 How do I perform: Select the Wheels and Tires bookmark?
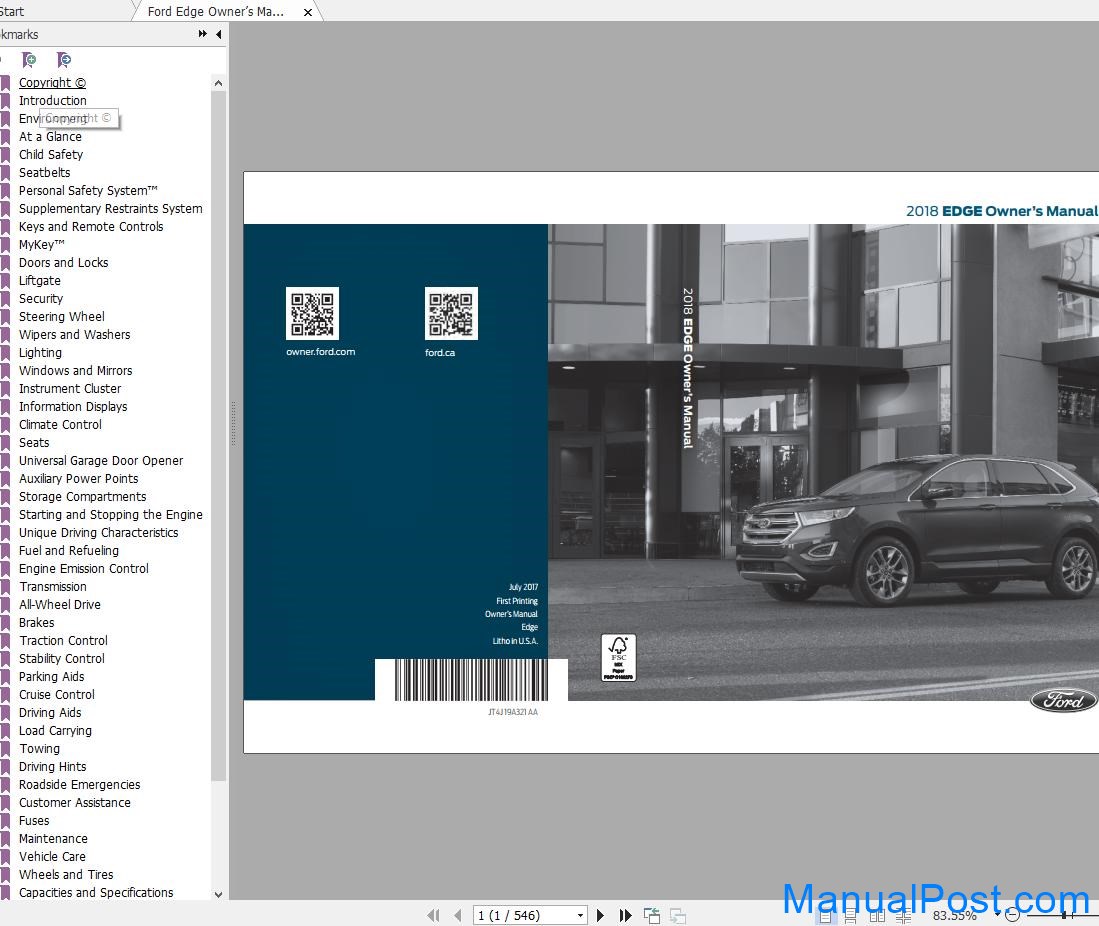[66, 874]
